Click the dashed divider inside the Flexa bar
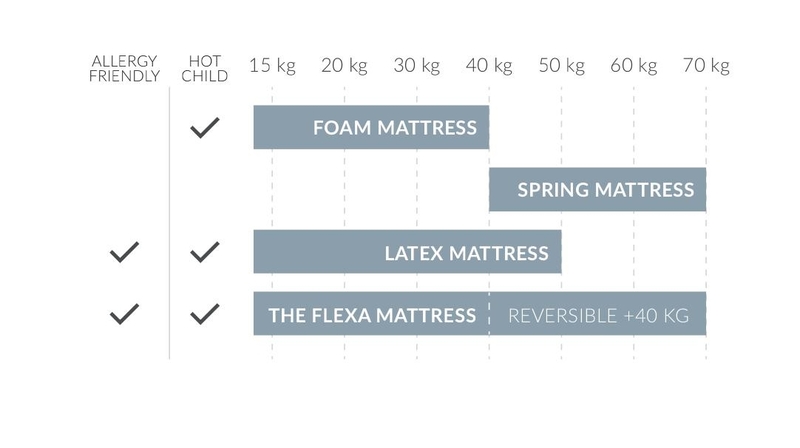This screenshot has width=800, height=448. [489, 314]
